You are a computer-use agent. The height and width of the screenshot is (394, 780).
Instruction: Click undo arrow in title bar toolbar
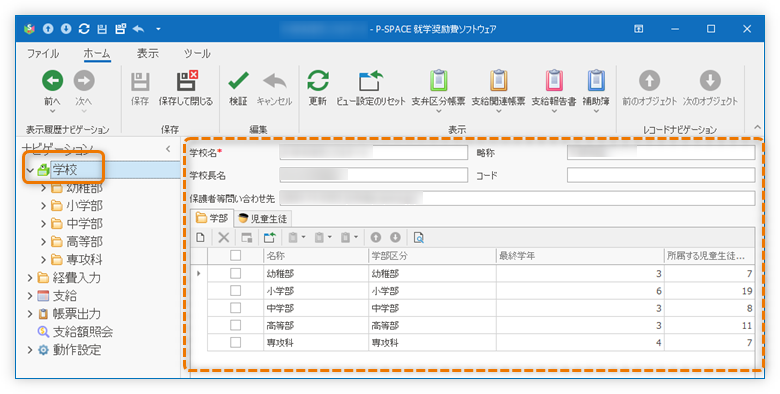pyautogui.click(x=139, y=29)
